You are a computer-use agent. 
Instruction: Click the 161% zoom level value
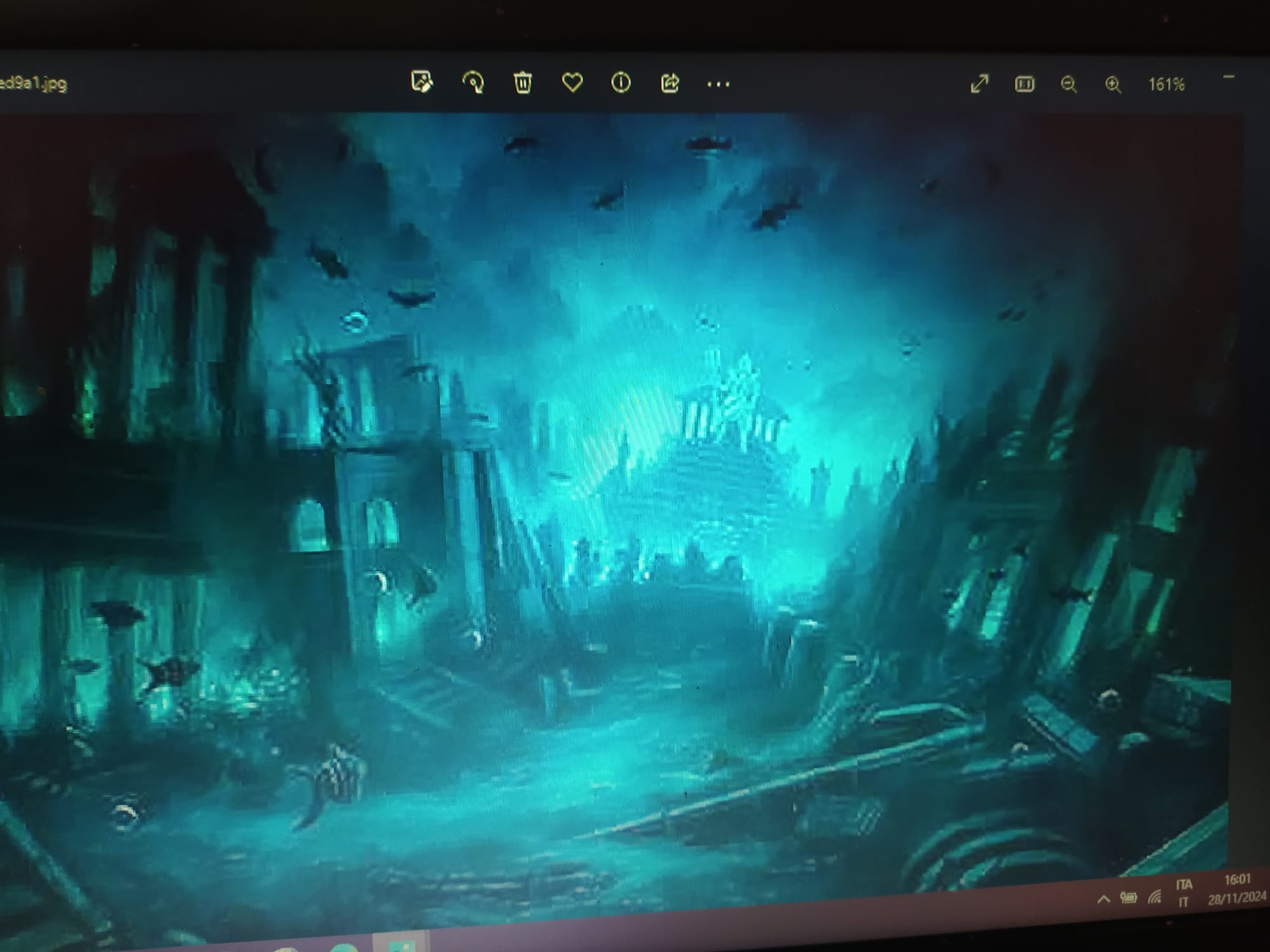1166,84
